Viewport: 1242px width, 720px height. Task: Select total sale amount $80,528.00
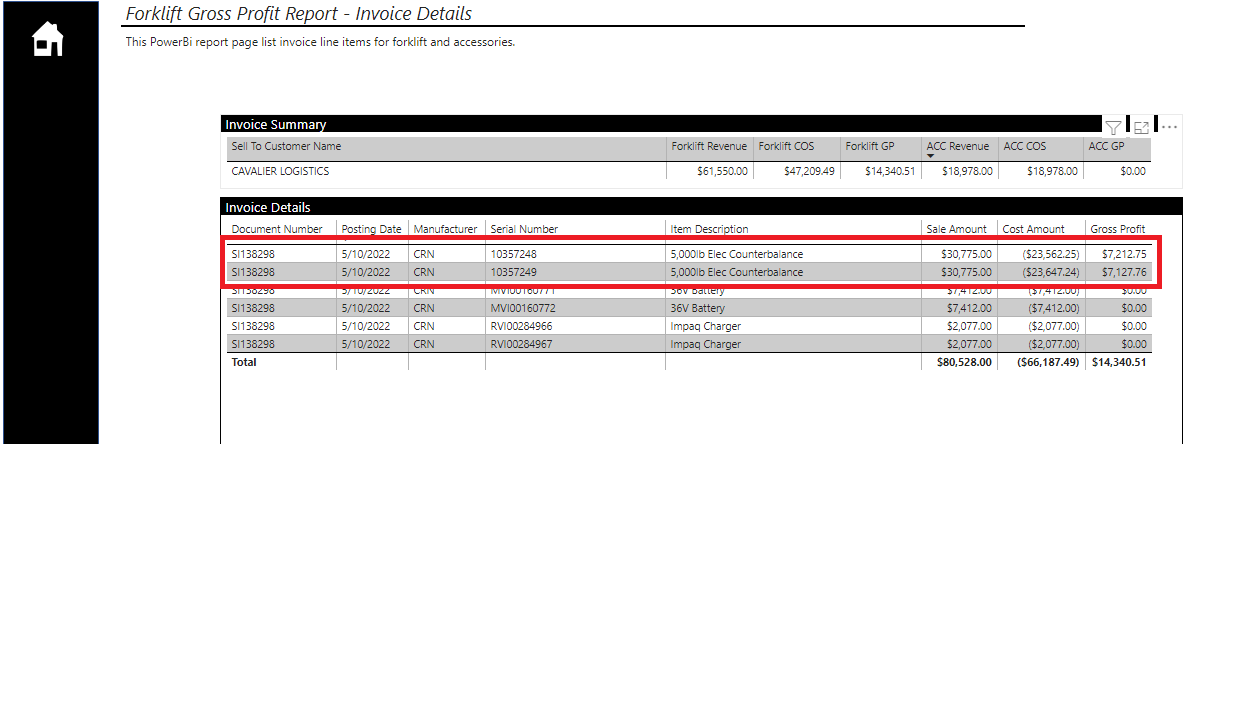click(x=964, y=362)
